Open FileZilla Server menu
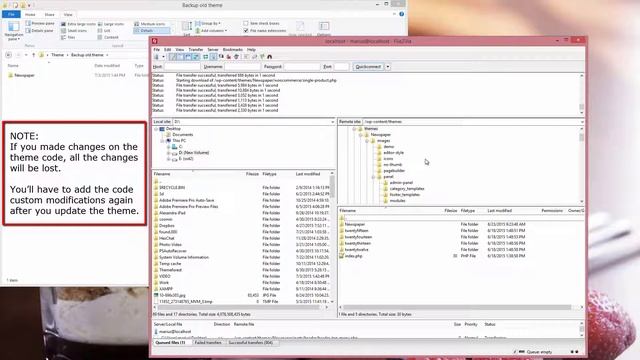Image resolution: width=640 pixels, height=360 pixels. [x=213, y=50]
